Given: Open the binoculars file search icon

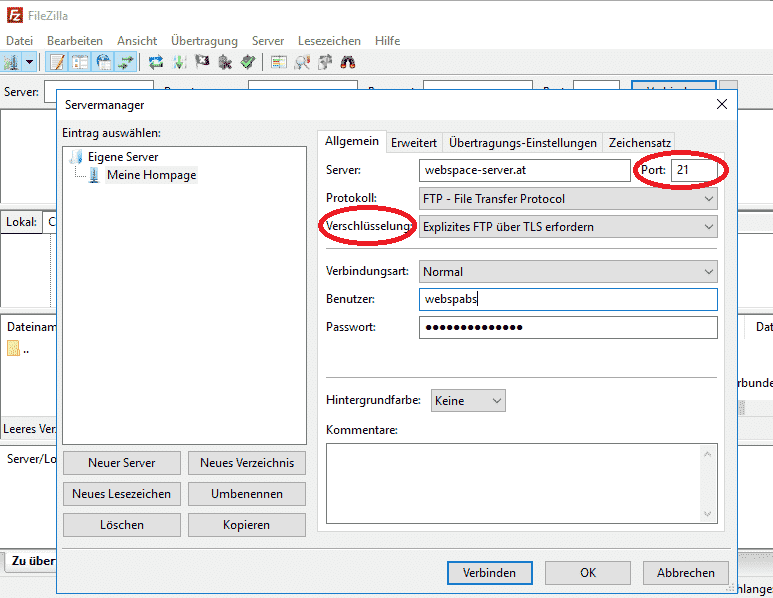Looking at the screenshot, I should (x=348, y=62).
